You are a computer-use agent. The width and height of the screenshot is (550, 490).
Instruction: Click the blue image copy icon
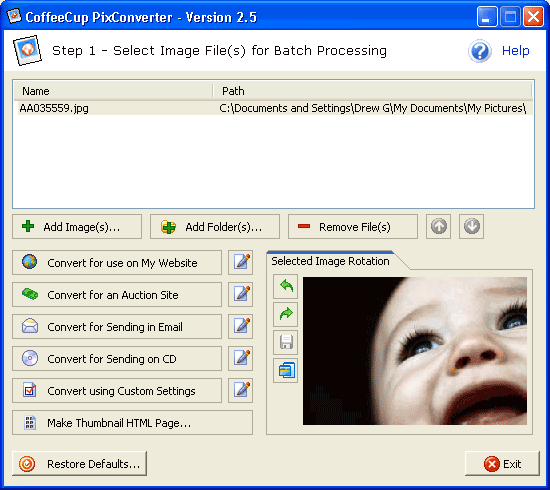[x=286, y=370]
